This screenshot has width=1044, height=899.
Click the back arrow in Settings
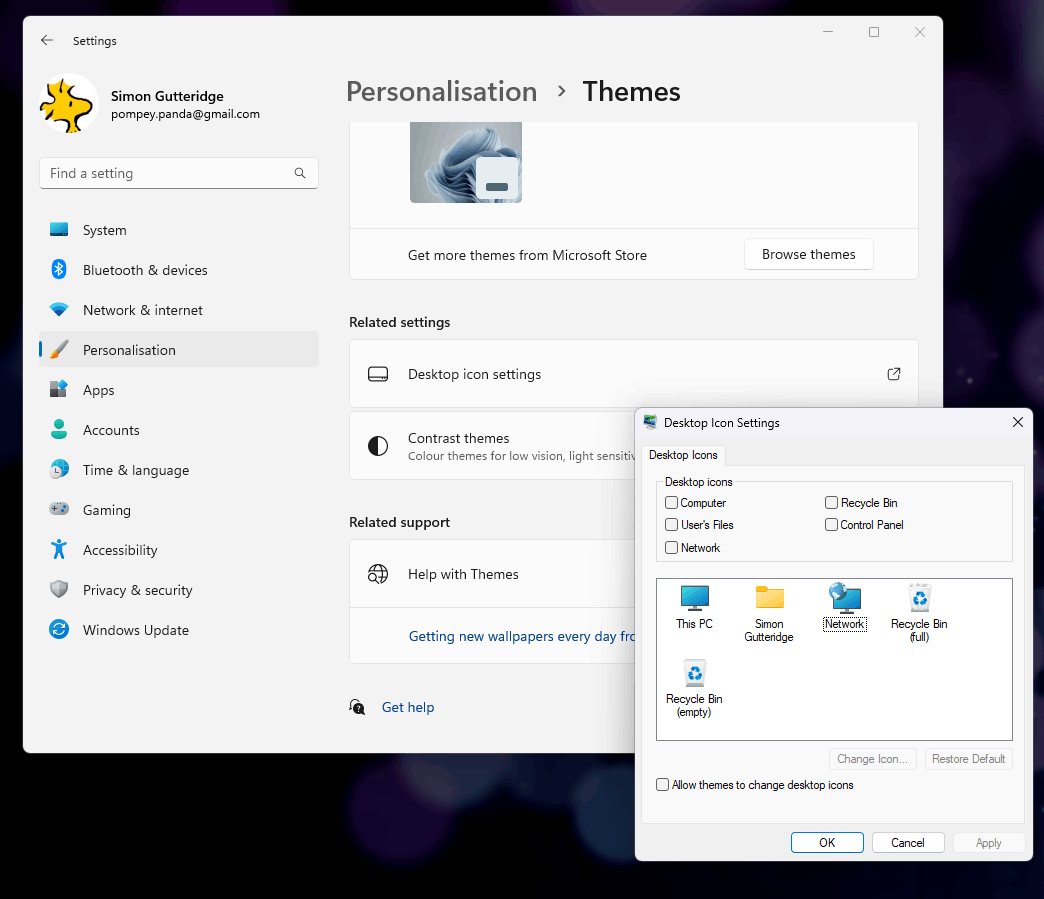pyautogui.click(x=47, y=40)
